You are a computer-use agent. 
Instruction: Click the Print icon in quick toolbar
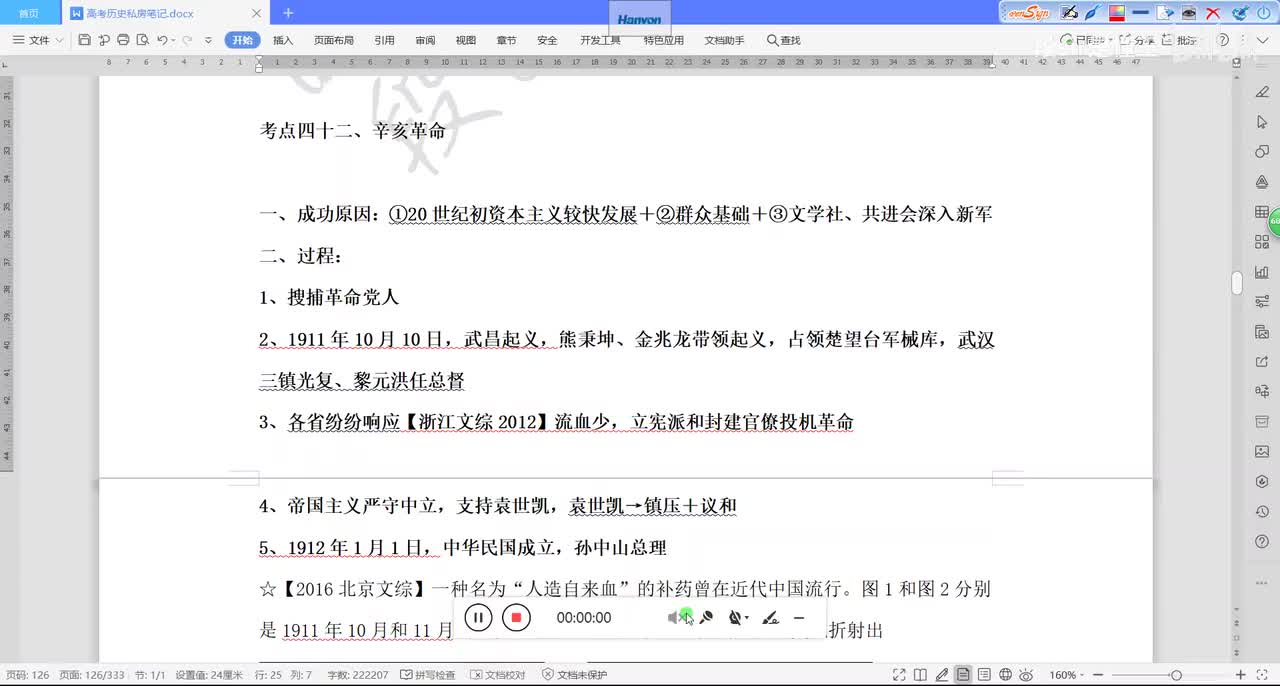click(x=123, y=40)
